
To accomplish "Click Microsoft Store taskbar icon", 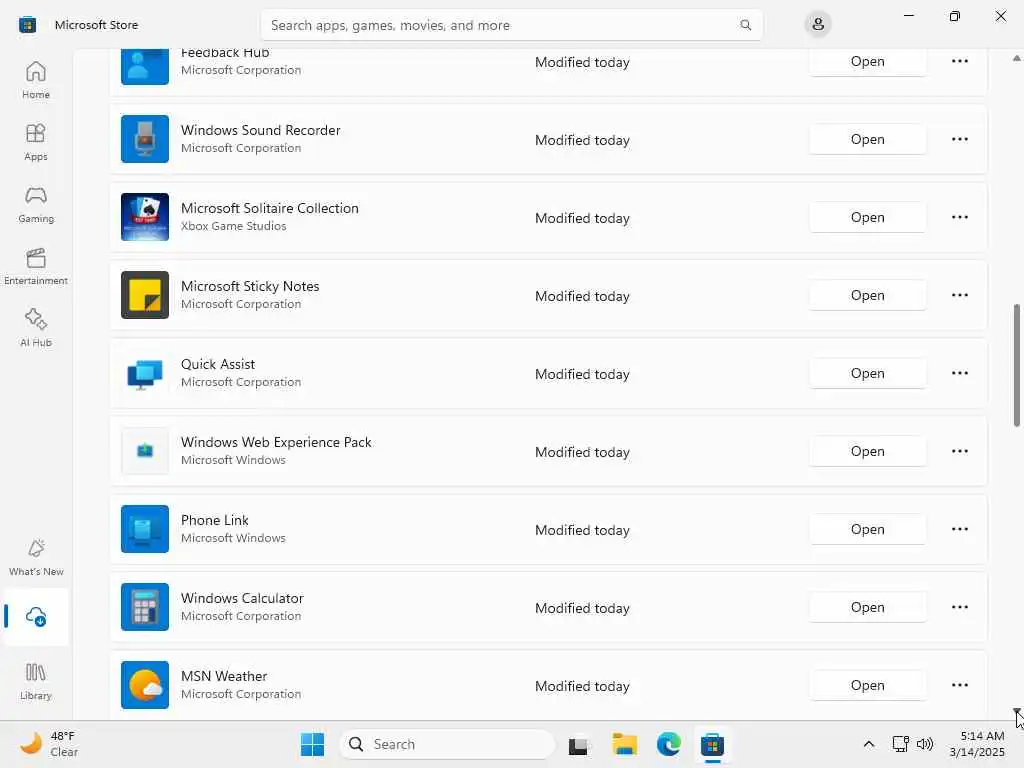I will 712,744.
